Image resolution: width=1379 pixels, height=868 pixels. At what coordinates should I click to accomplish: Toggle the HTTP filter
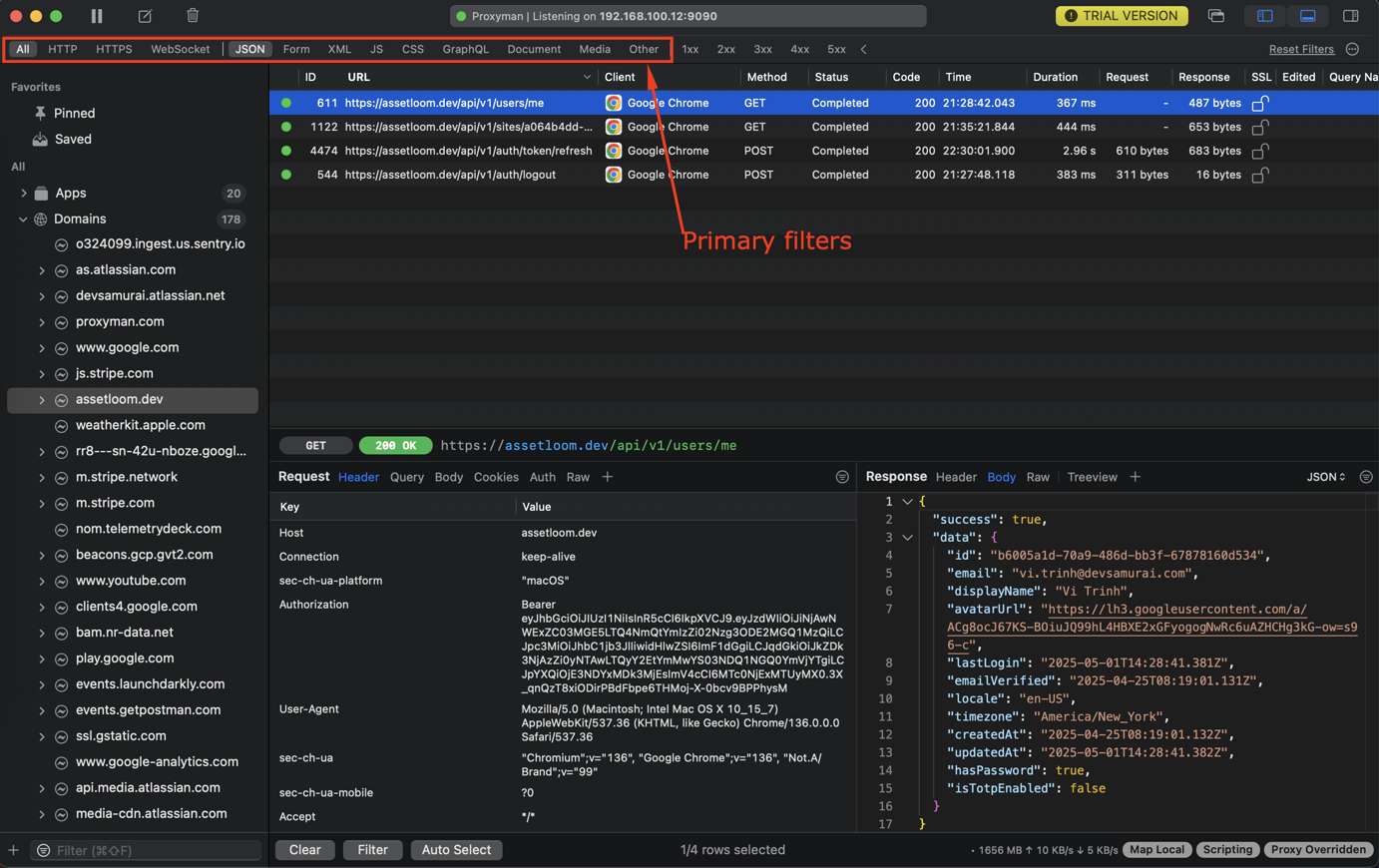[x=62, y=49]
